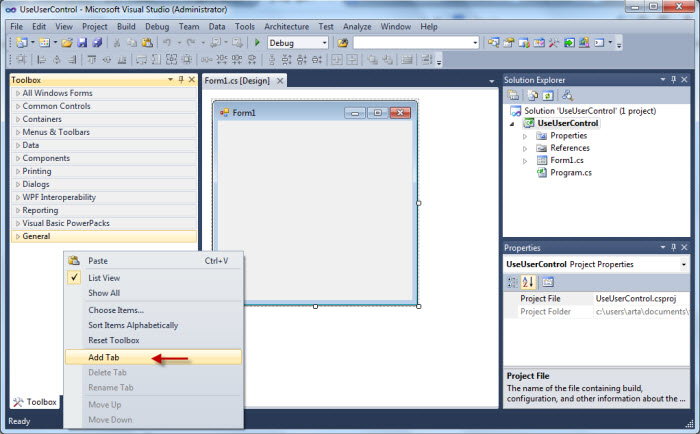Click the Categorized icon in Properties panel
The width and height of the screenshot is (700, 434).
click(x=514, y=281)
